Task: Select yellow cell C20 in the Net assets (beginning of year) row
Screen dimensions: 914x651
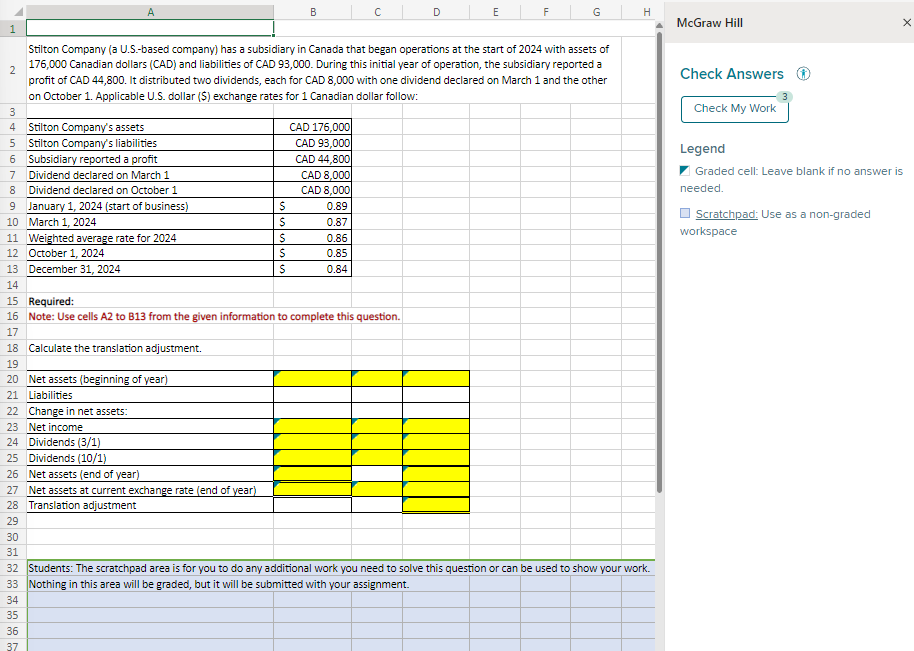Action: (x=377, y=379)
